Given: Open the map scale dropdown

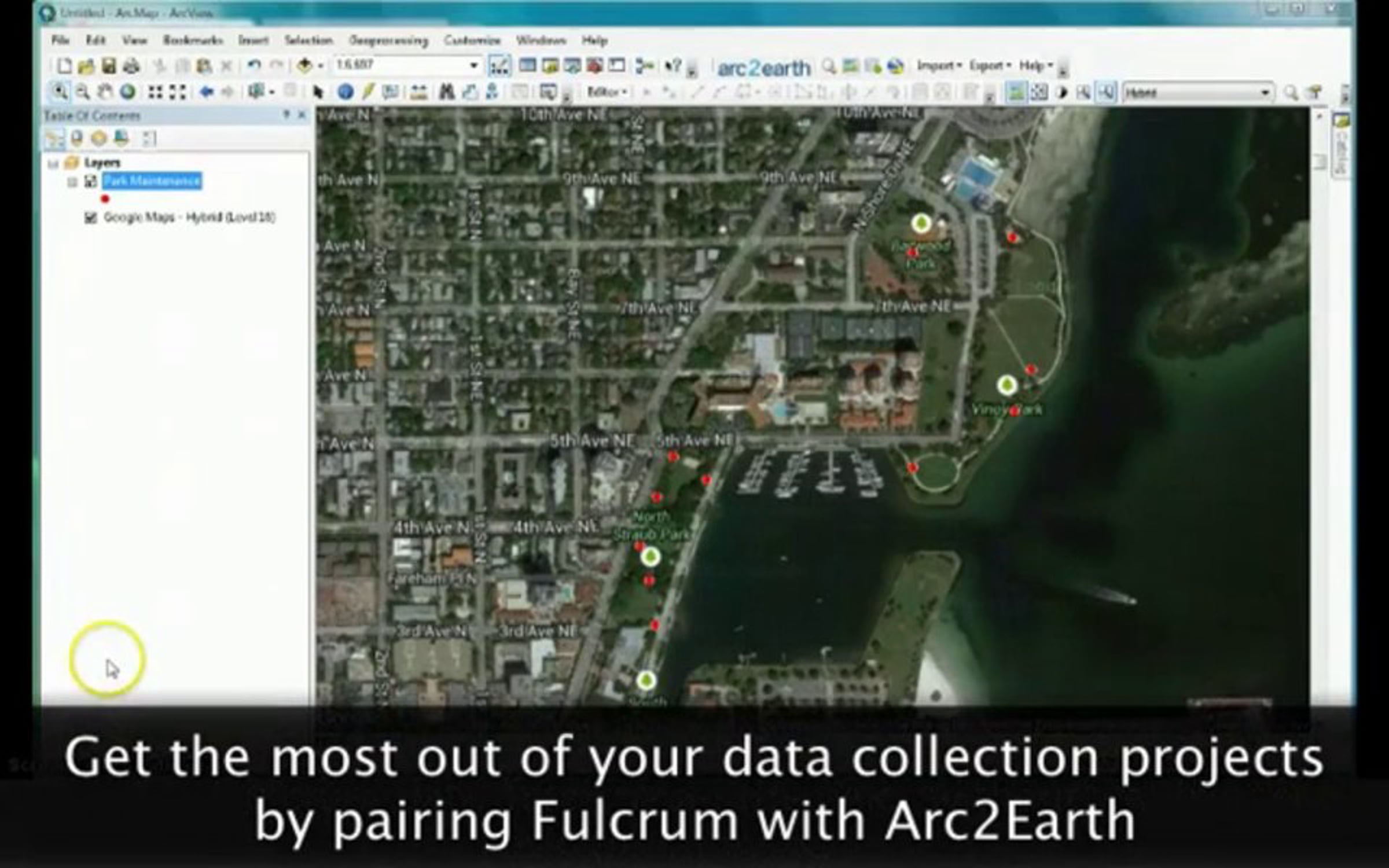Looking at the screenshot, I should pyautogui.click(x=473, y=65).
